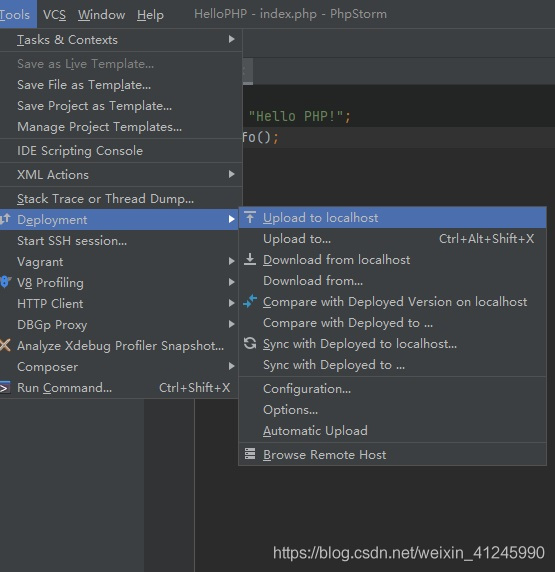Click the Browse Remote Host server icon
The width and height of the screenshot is (555, 572).
[x=250, y=454]
